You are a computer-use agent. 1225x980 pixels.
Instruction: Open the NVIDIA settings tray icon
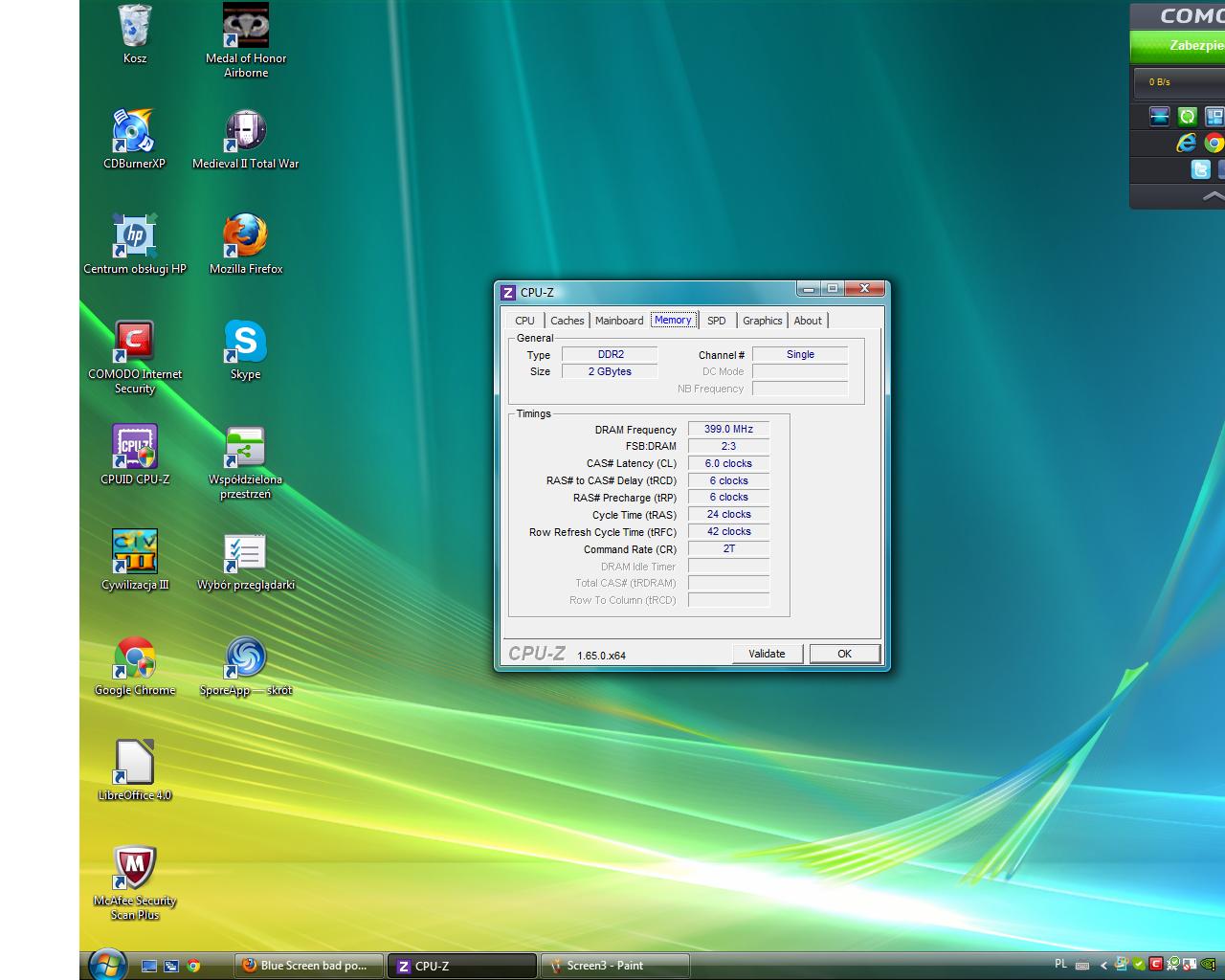[x=1208, y=966]
